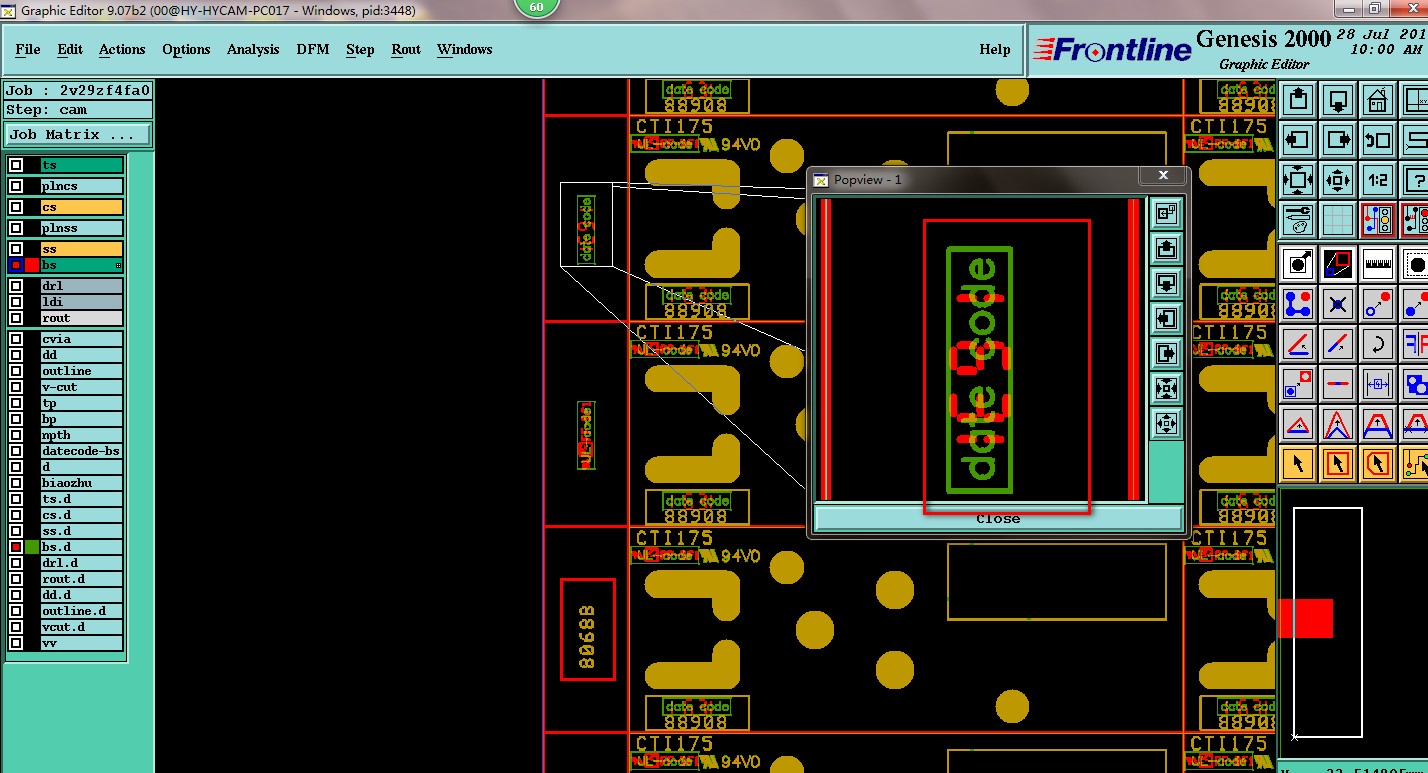Click Close button in Popview window
1428x773 pixels.
click(x=998, y=518)
